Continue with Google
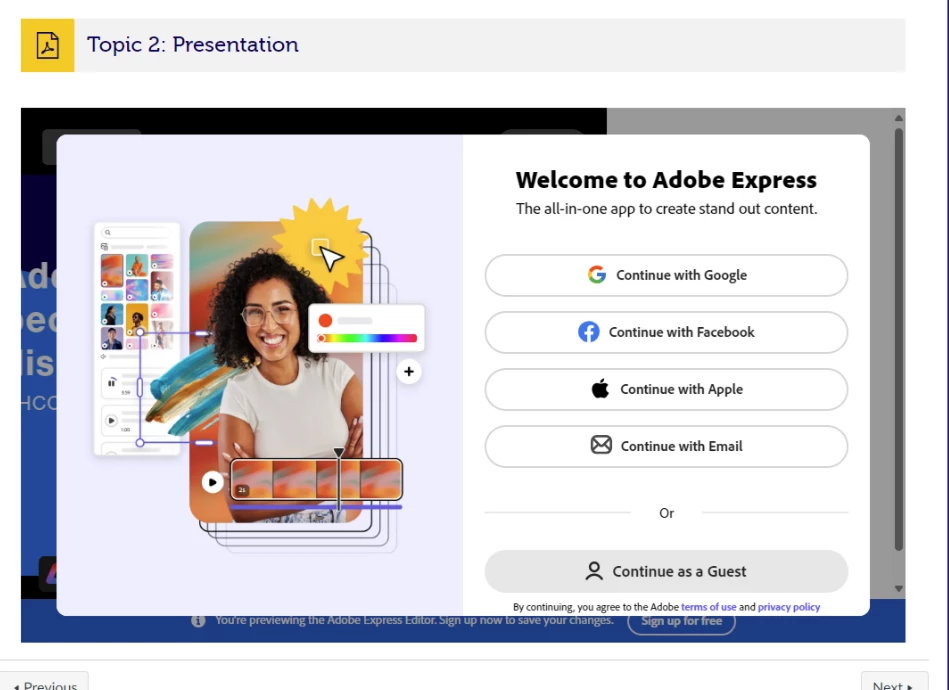The height and width of the screenshot is (690, 949). [x=666, y=275]
